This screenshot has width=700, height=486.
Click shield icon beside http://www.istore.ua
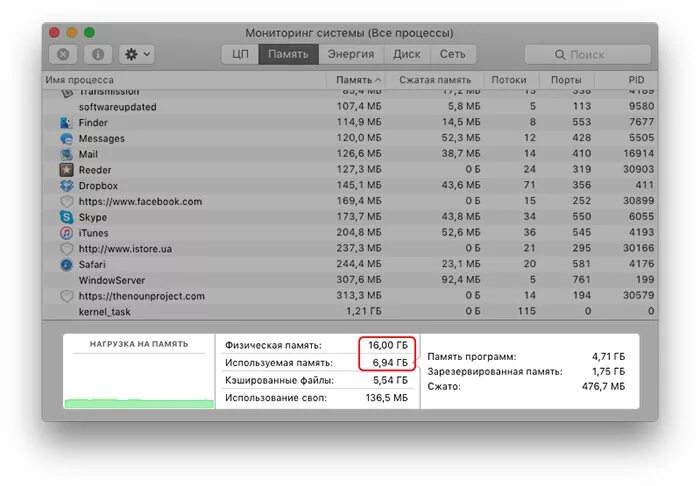[66, 249]
